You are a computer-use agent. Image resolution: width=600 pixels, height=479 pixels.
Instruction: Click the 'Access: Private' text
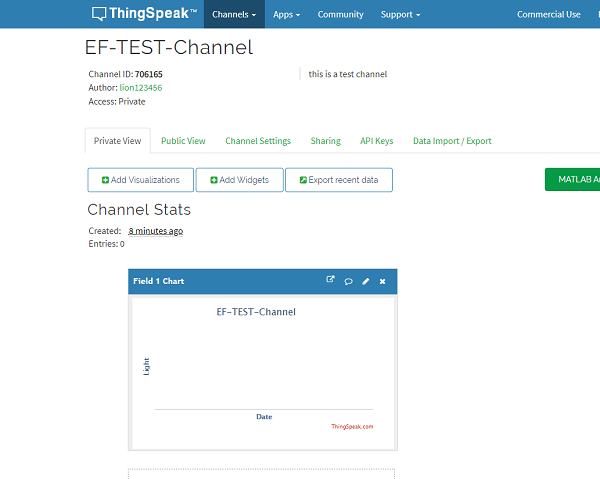pos(117,101)
